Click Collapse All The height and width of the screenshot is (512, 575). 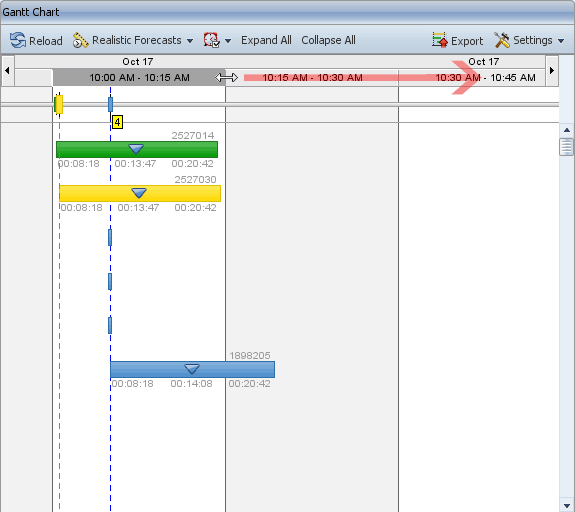click(328, 40)
